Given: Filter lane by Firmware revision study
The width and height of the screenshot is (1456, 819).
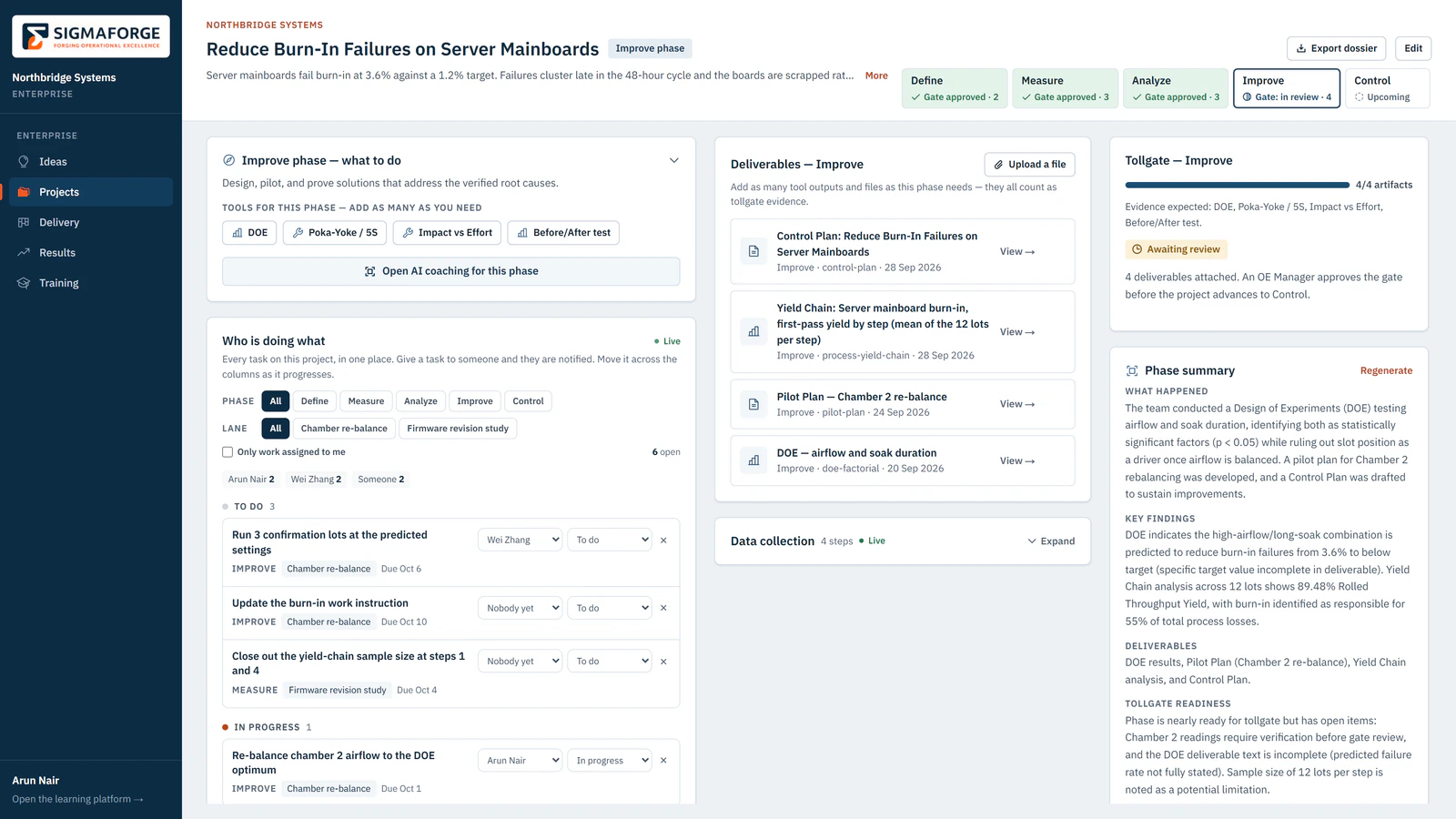Looking at the screenshot, I should pos(458,429).
